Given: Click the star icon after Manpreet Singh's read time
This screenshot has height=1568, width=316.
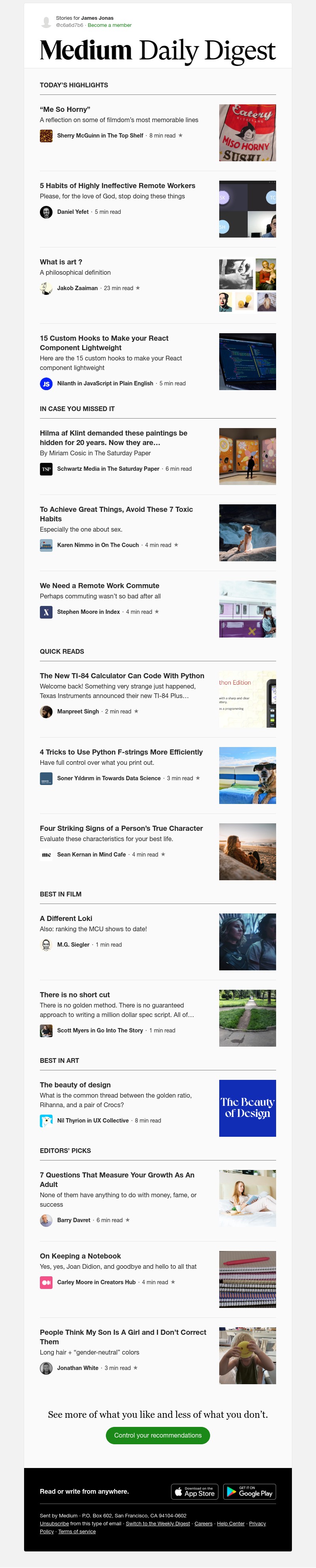Looking at the screenshot, I should tap(136, 711).
